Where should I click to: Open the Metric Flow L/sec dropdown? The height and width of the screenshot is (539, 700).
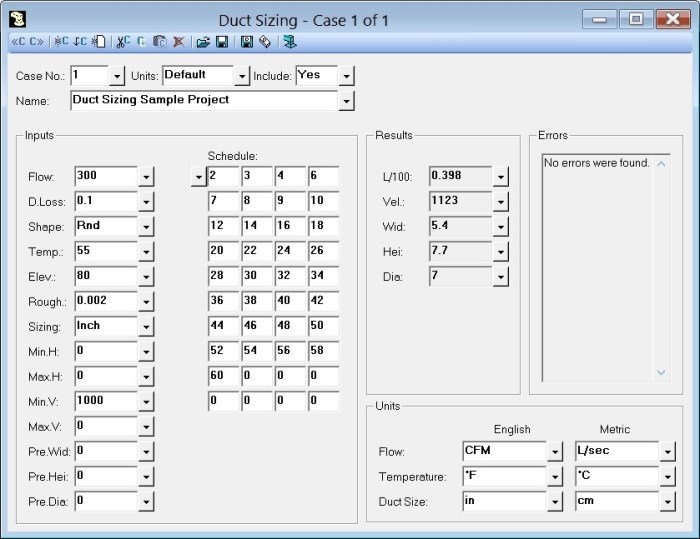click(667, 452)
